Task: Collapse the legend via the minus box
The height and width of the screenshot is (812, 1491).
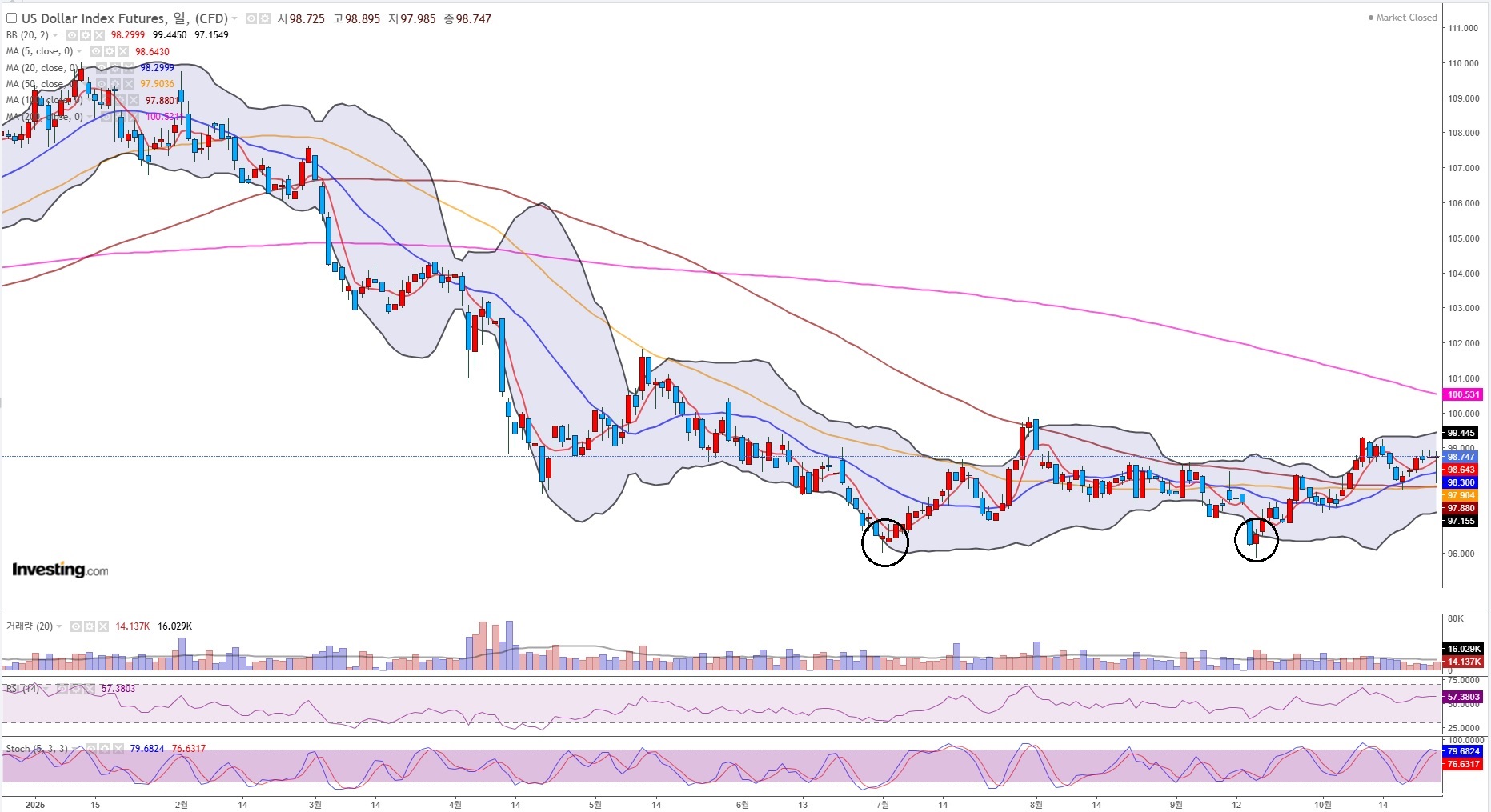Action: click(11, 18)
